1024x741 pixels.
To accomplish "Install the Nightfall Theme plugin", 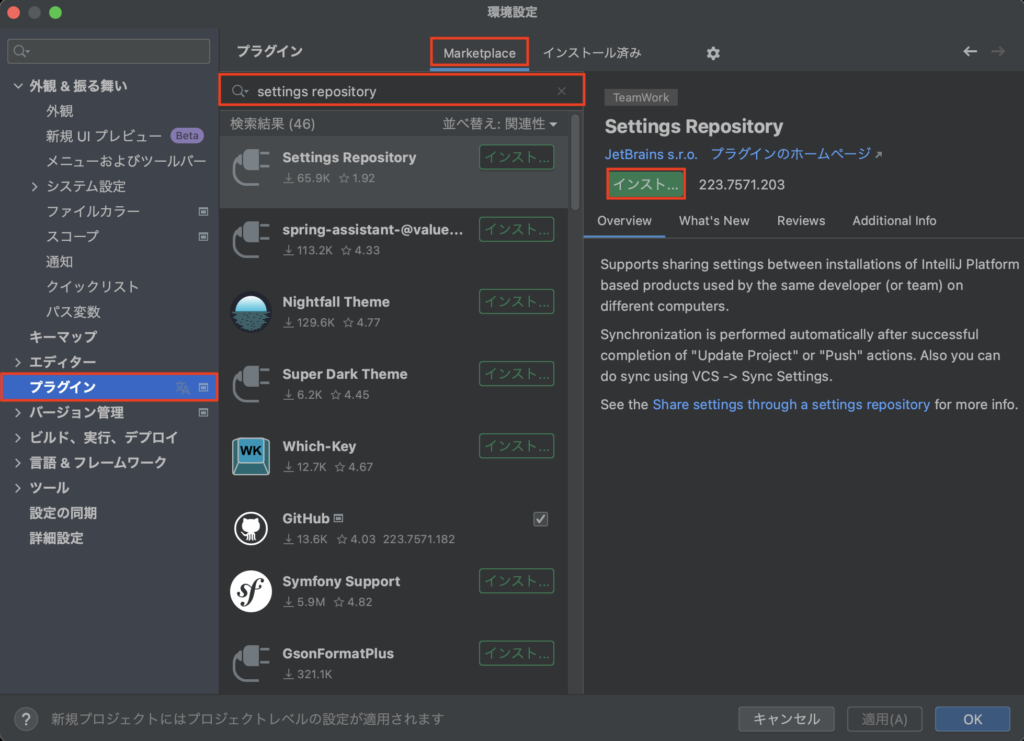I will [x=517, y=302].
